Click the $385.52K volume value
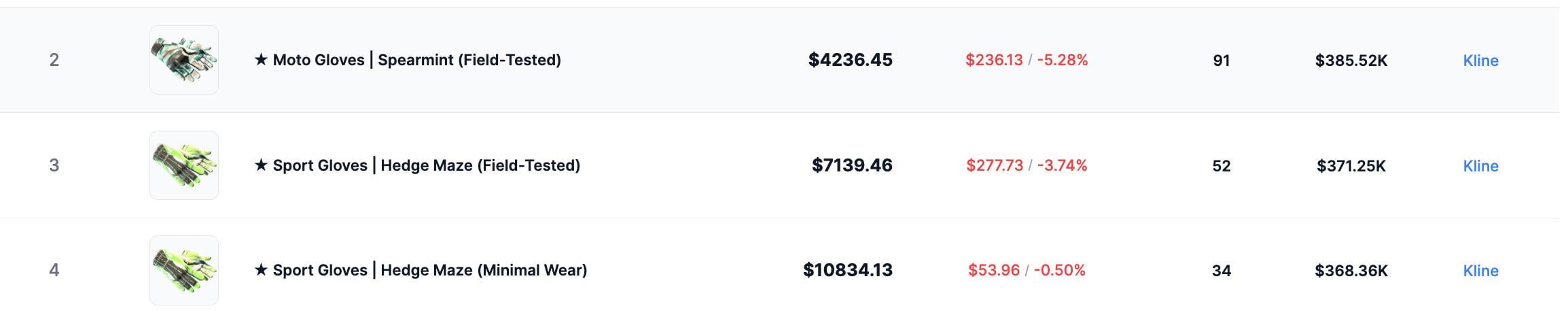 tap(1351, 61)
